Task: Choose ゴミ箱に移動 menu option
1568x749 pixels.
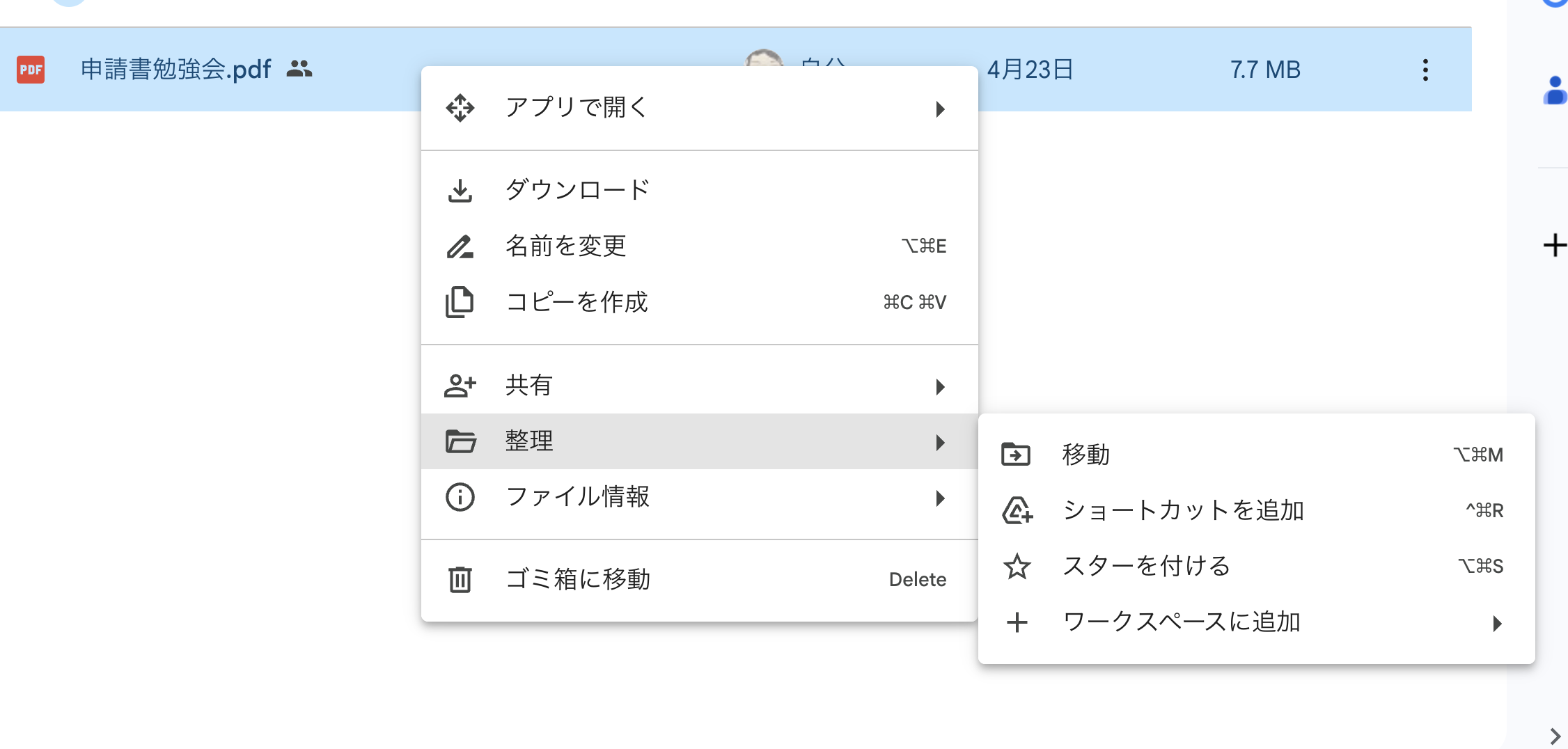Action: (578, 579)
